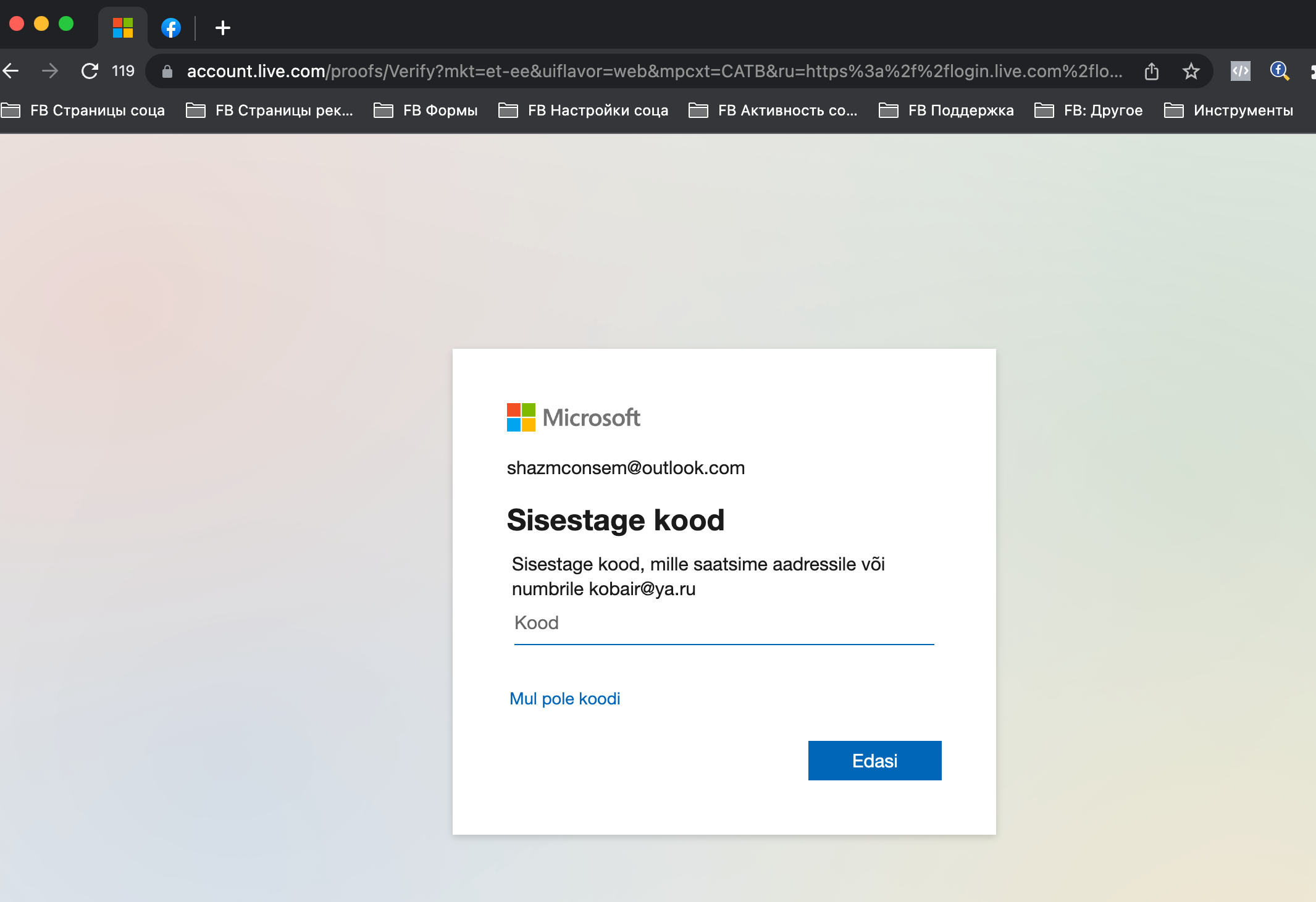Minimize the window with the yellow button
This screenshot has width=1316, height=902.
click(x=41, y=23)
